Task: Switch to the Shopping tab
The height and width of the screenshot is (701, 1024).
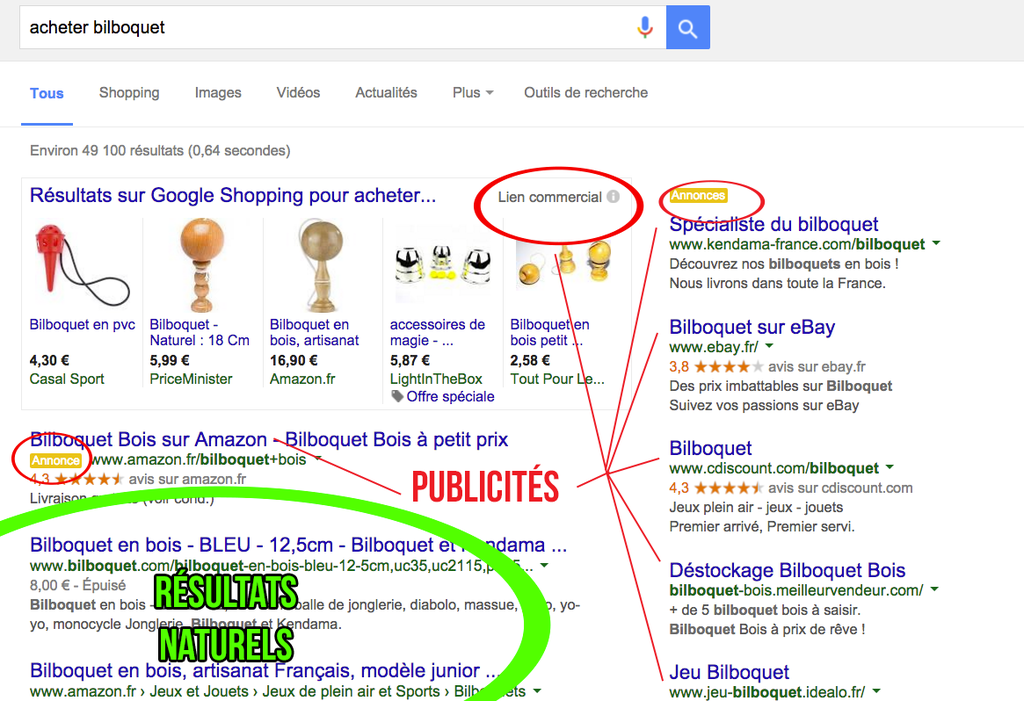Action: click(129, 93)
